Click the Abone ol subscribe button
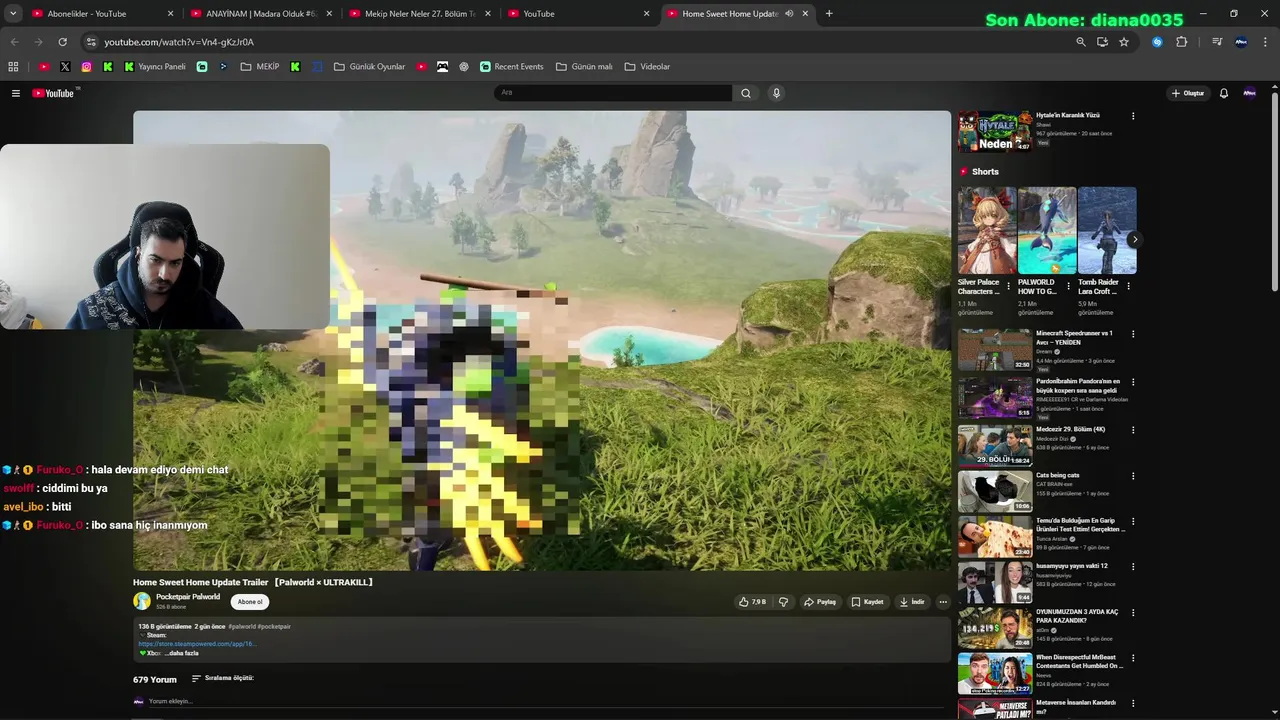The height and width of the screenshot is (720, 1280). pos(250,602)
